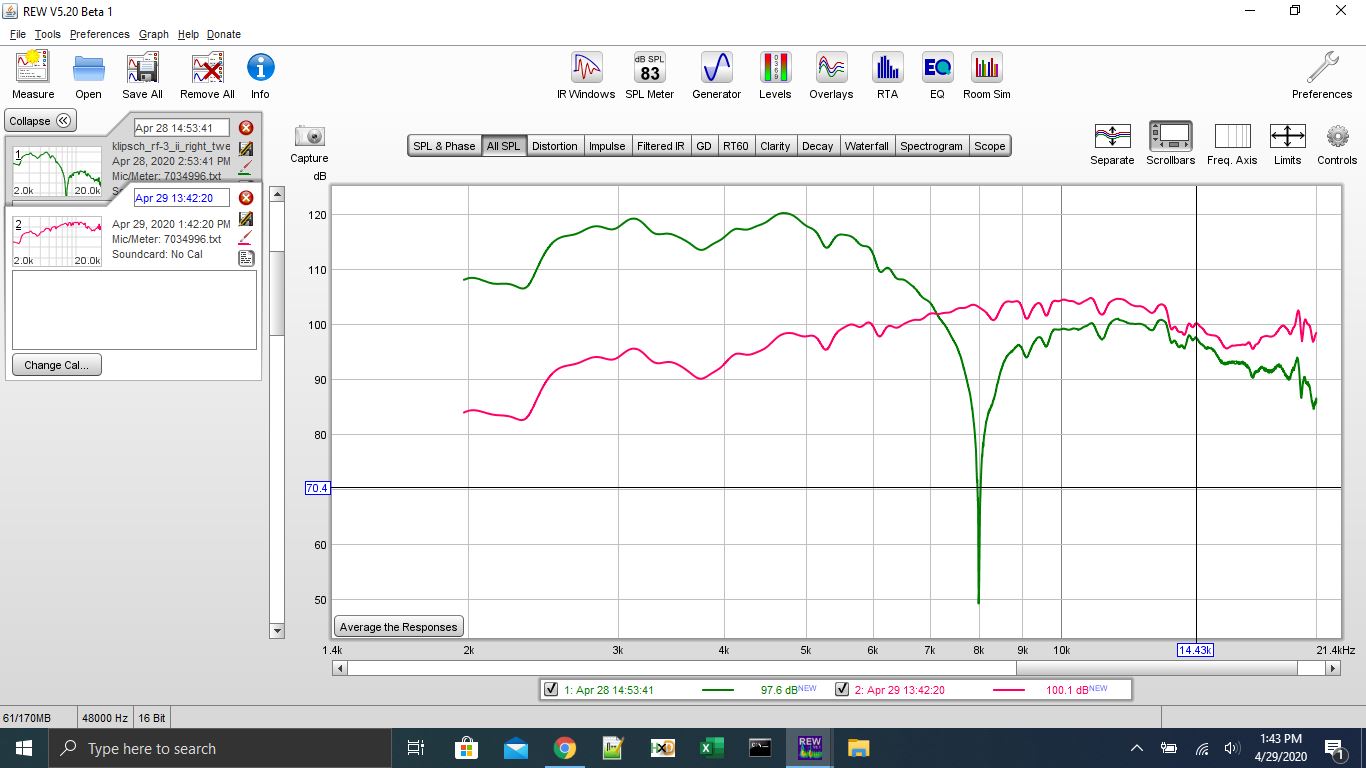Edit the Apr 28 14:53:41 name field
The image size is (1366, 768).
click(x=181, y=128)
